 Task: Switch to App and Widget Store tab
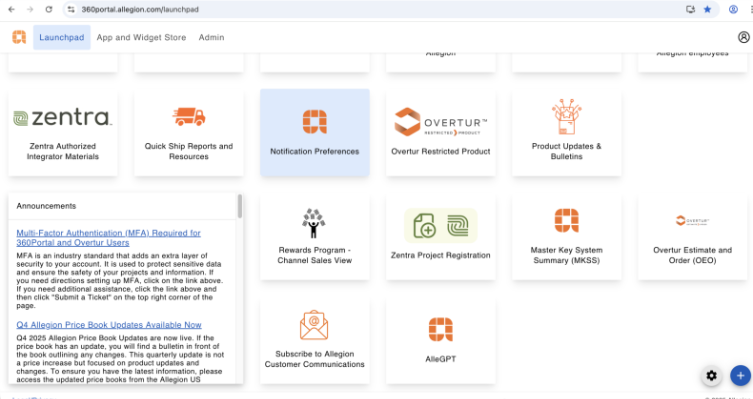point(141,37)
